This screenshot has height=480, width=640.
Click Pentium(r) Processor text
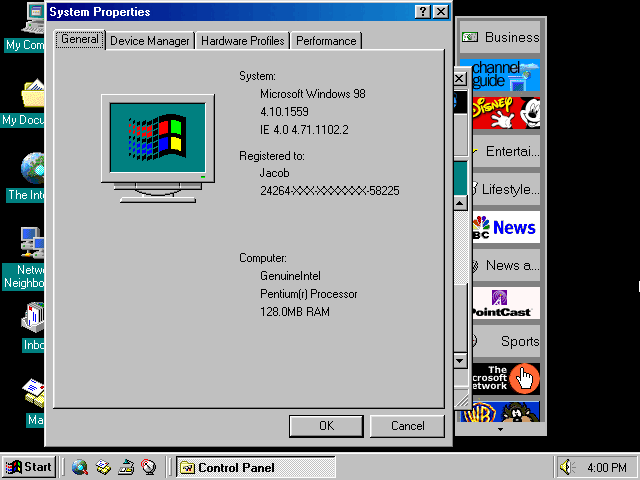[x=309, y=294]
